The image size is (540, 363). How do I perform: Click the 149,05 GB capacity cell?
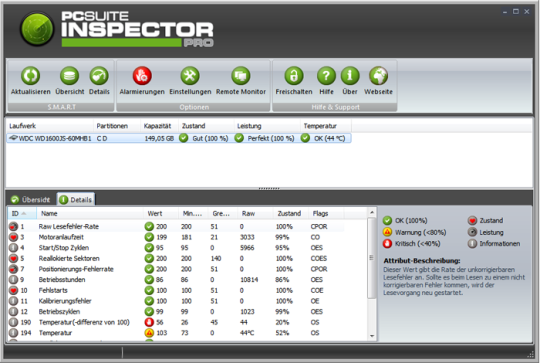159,138
